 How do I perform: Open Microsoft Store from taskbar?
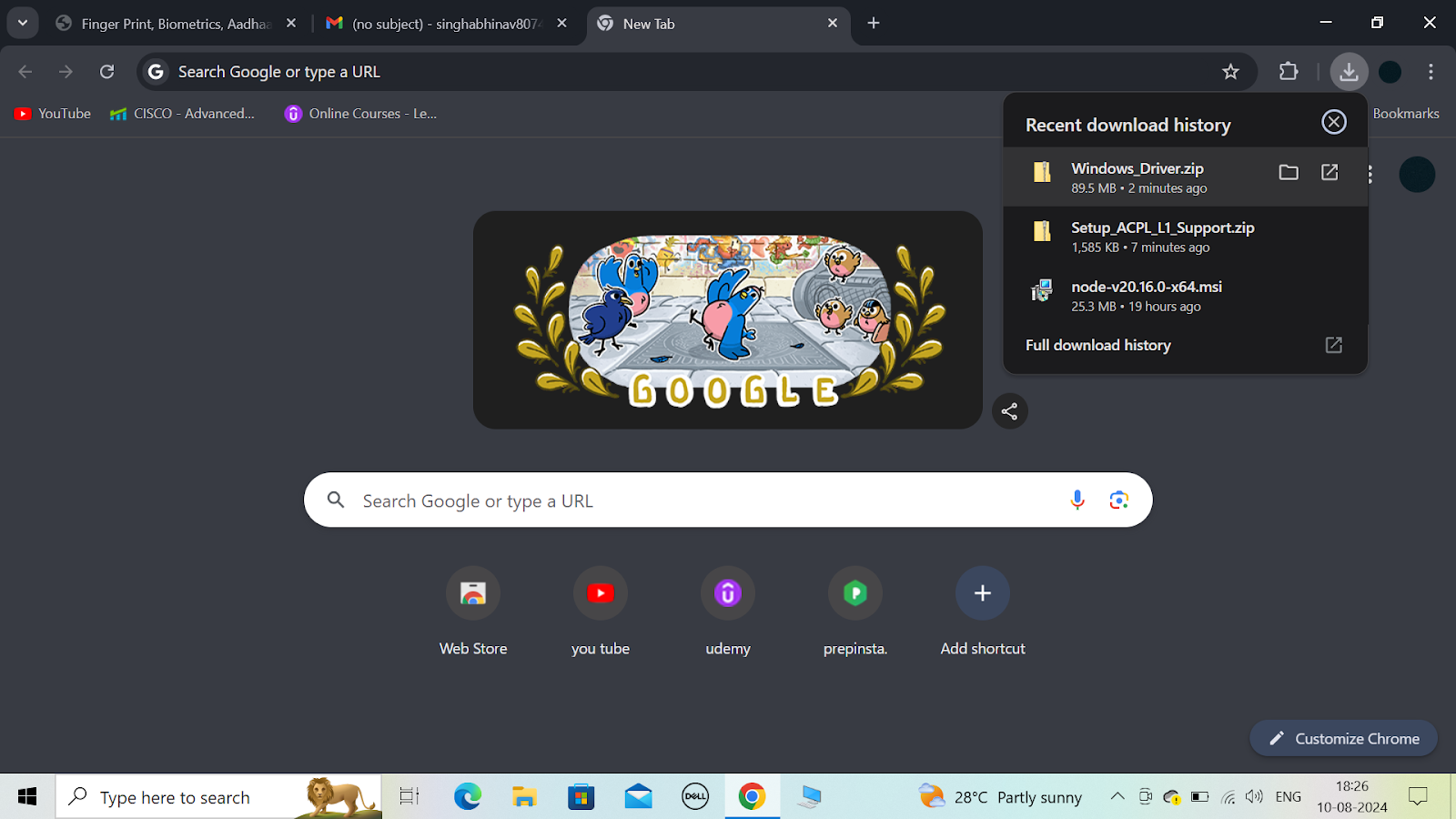click(x=581, y=797)
